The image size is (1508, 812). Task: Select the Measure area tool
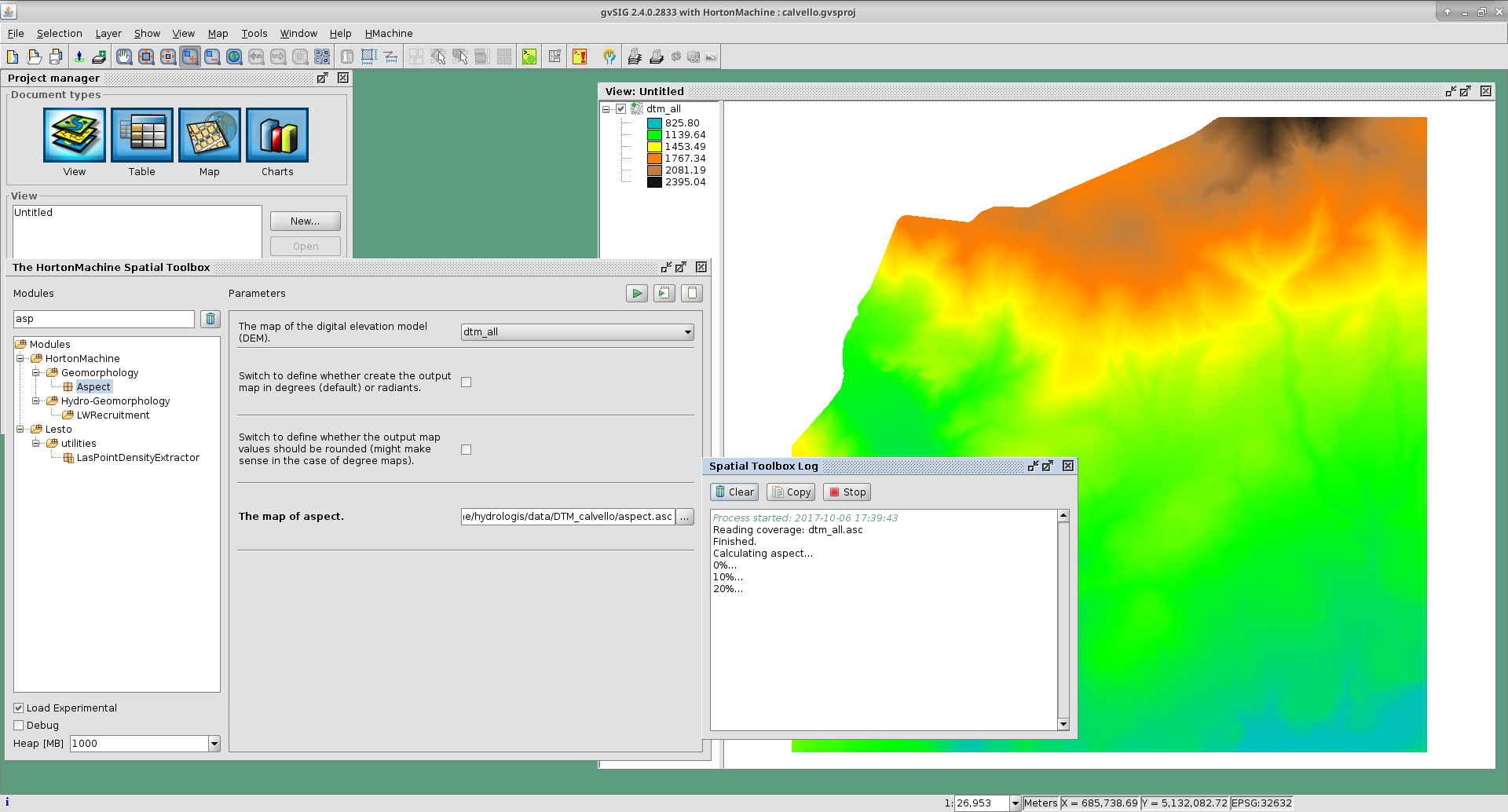tap(369, 57)
